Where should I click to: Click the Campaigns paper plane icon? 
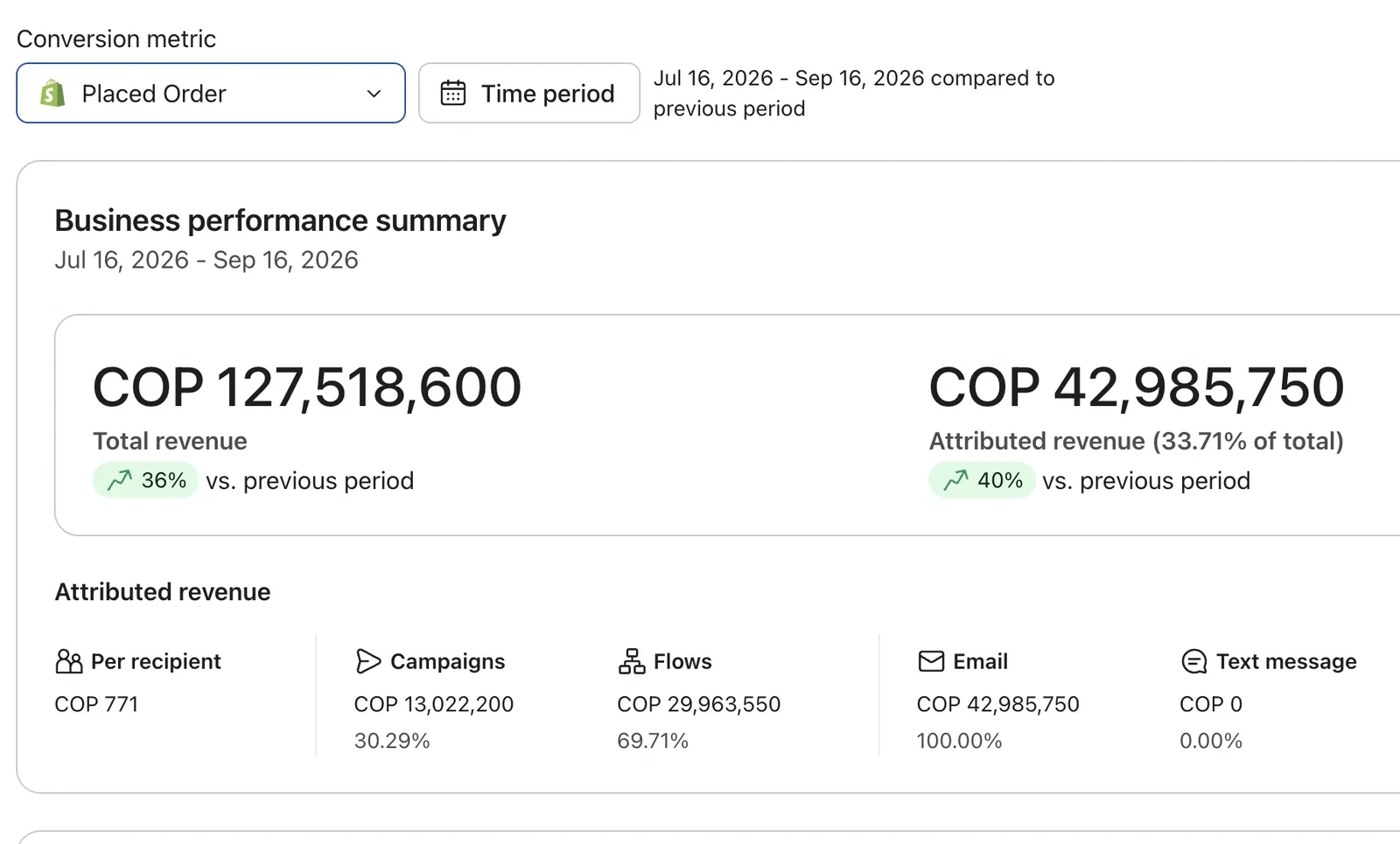(368, 661)
